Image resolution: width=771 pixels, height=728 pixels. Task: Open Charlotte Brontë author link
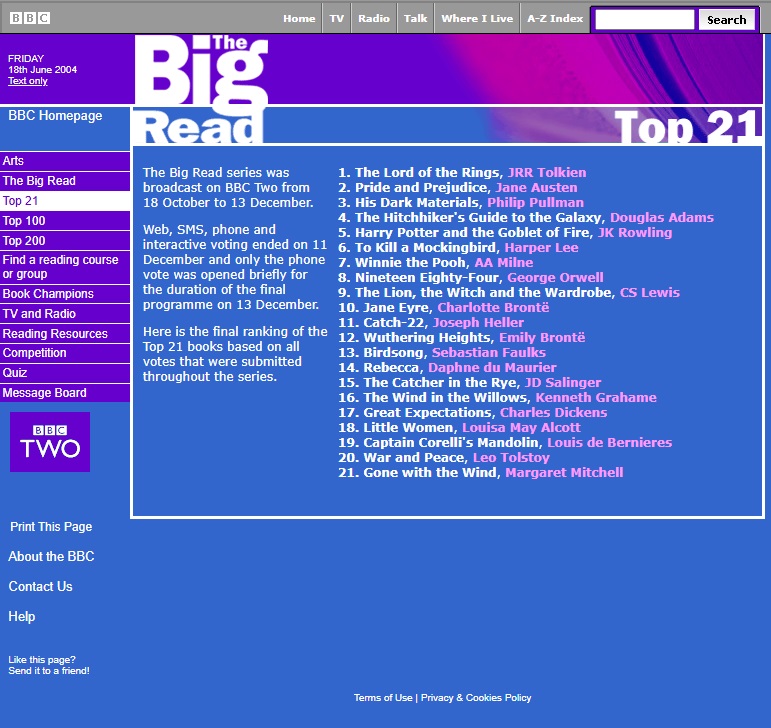[x=493, y=308]
